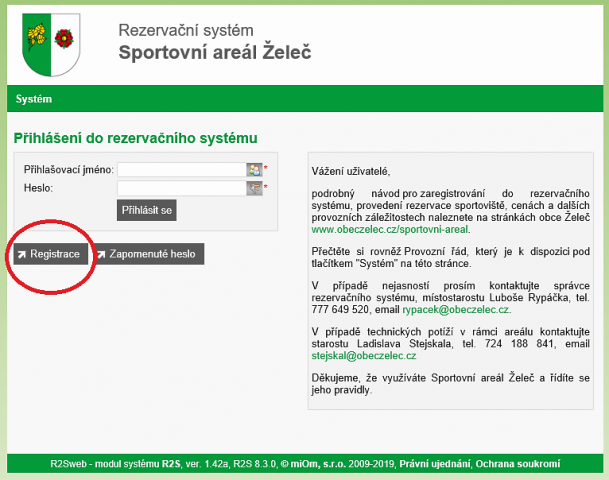Click the Přihlašovací jméno label
609x480 pixels.
(68, 169)
